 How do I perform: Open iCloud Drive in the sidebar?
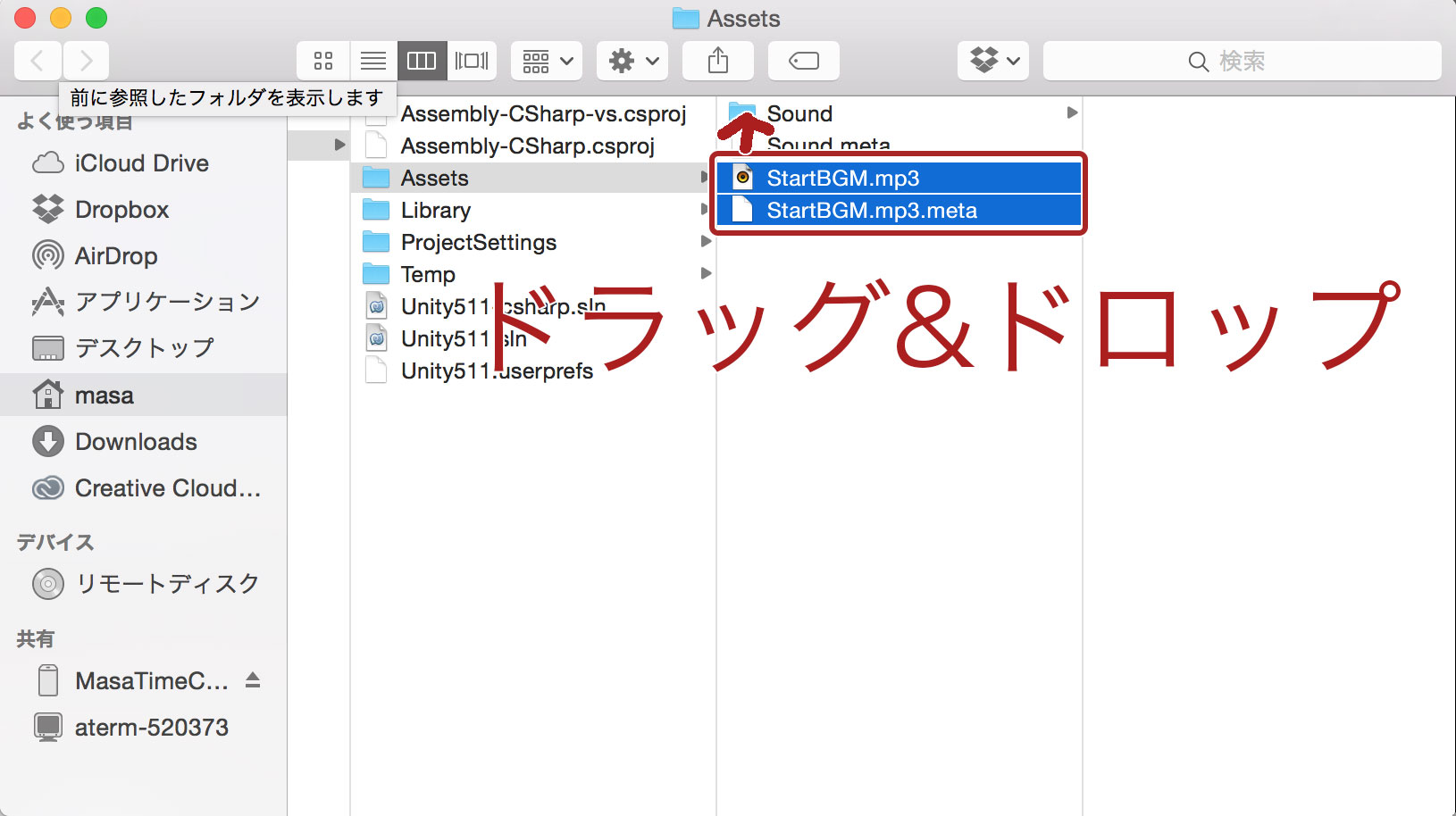pyautogui.click(x=143, y=163)
